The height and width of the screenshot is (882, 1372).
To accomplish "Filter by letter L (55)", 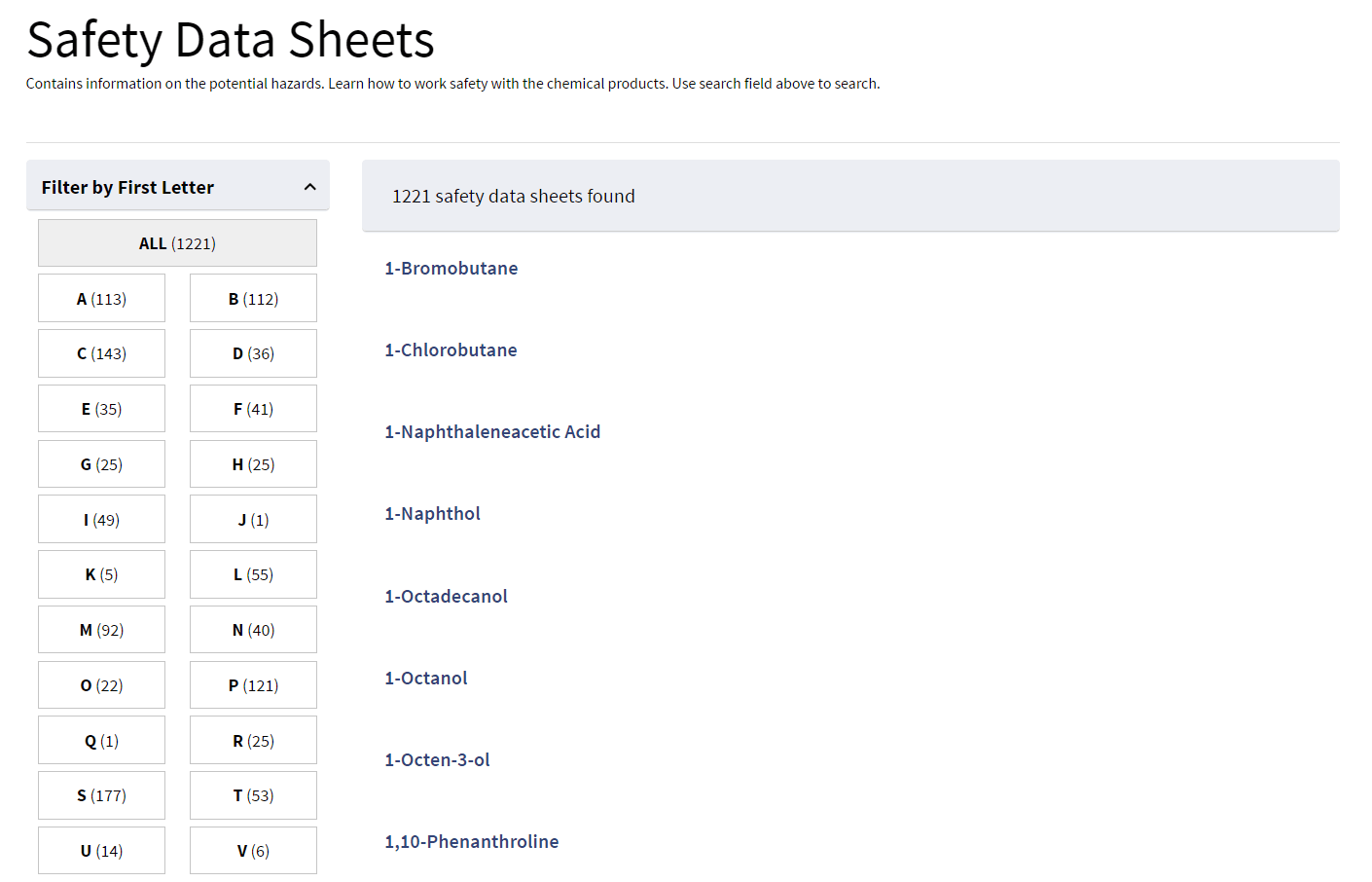I will click(x=253, y=574).
